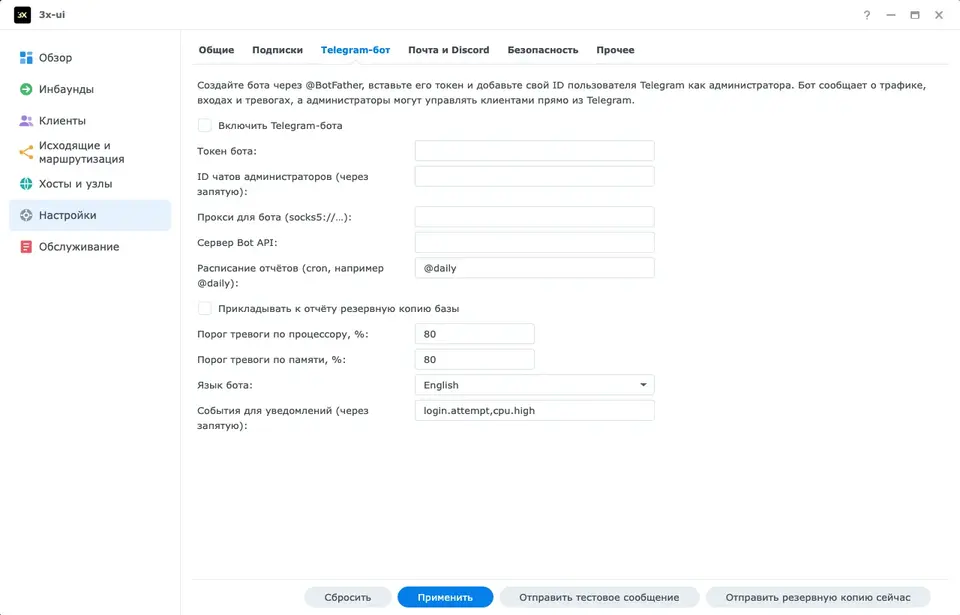Screen dimensions: 960x615
Task: Focus the Прокси для бота input field
Action: pos(534,217)
